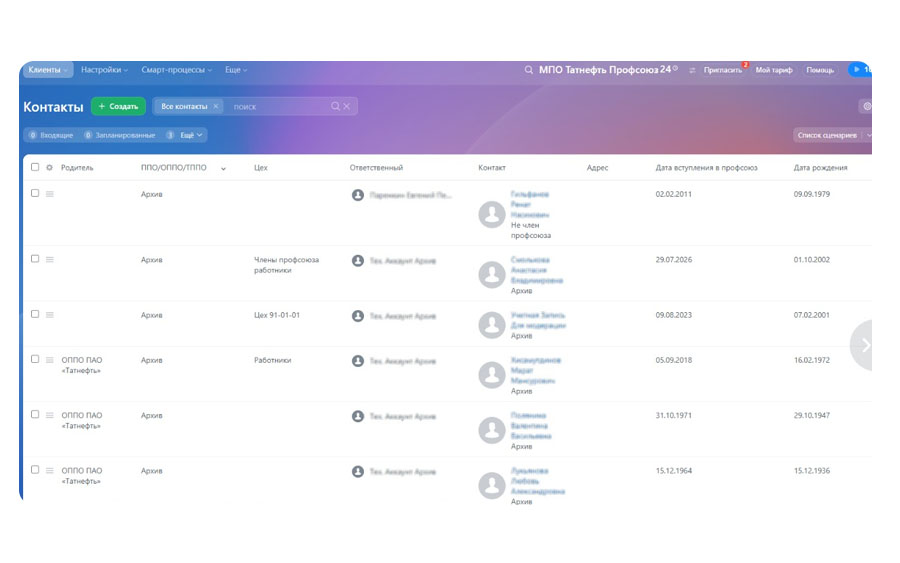This screenshot has width=900, height=563.
Task: Open the Смарт-процессы menu
Action: pos(176,70)
